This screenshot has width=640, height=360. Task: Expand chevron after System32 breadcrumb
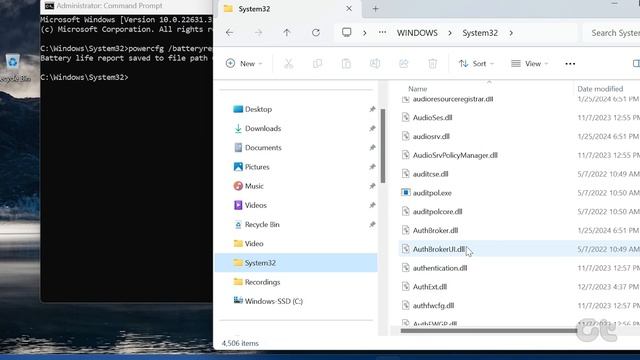click(511, 33)
